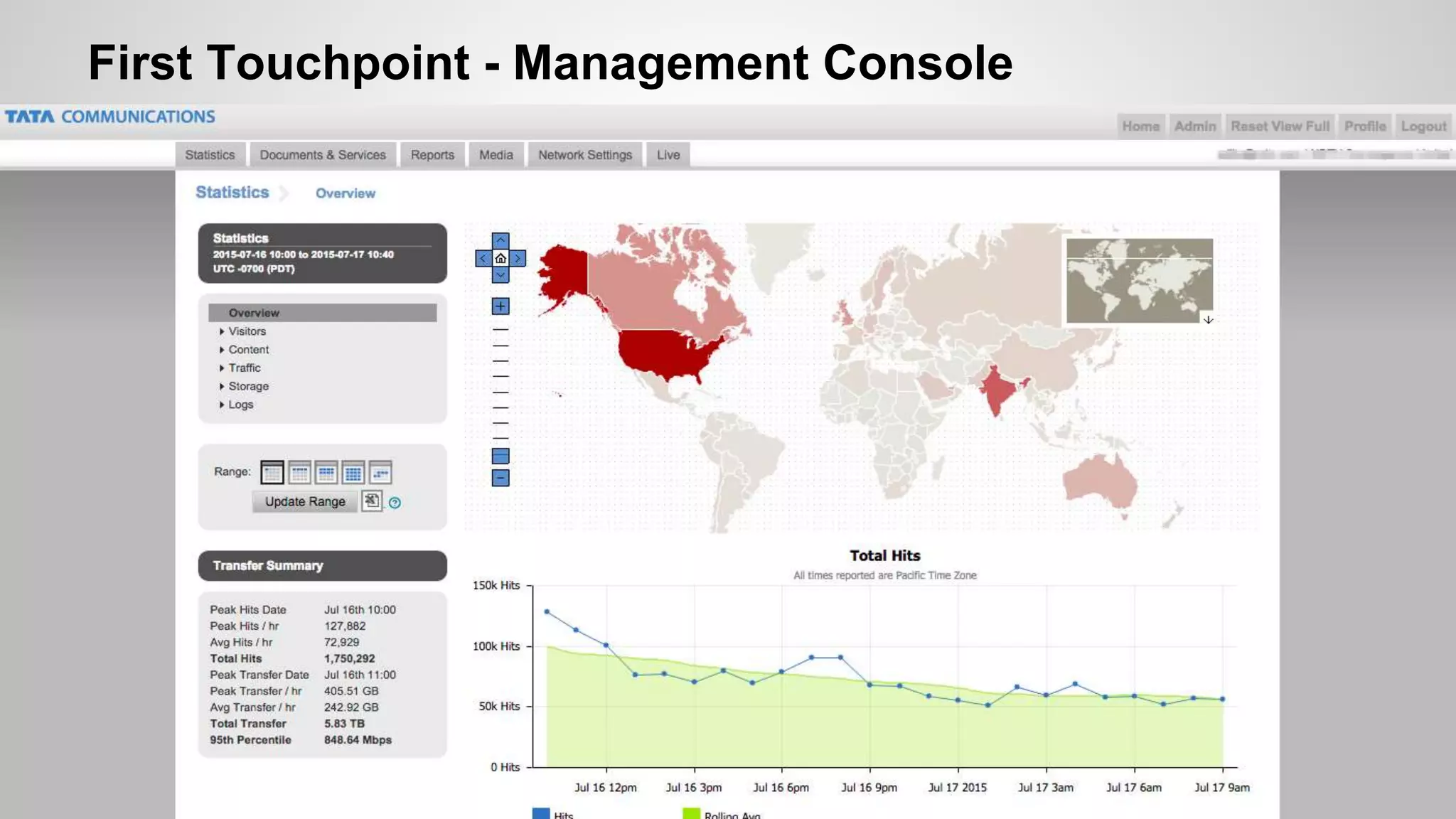The image size is (1456, 819).
Task: Pan the map up with the arrow button
Action: click(500, 241)
